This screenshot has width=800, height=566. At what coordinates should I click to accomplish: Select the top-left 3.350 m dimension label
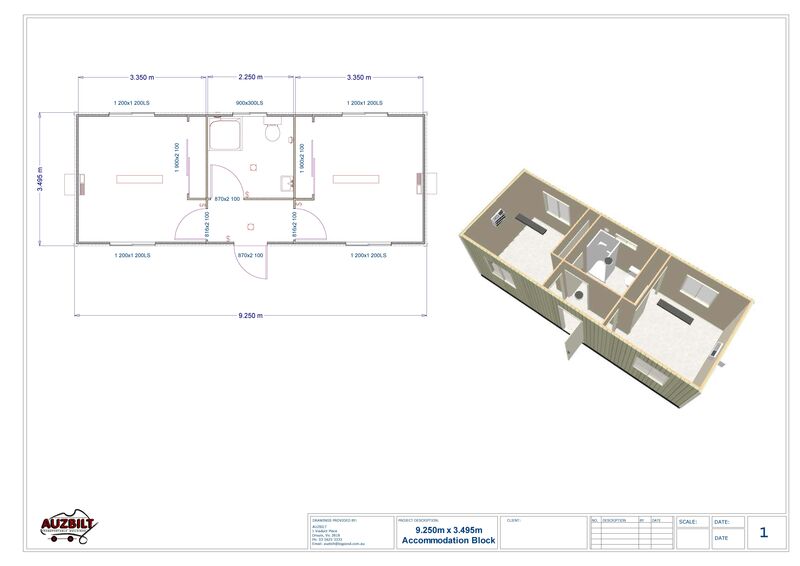142,77
